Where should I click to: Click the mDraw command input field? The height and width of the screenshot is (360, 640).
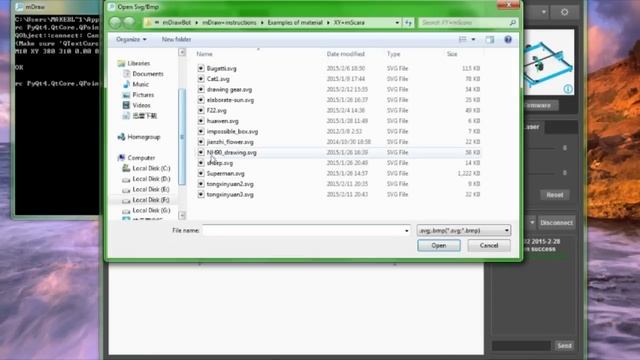522,346
